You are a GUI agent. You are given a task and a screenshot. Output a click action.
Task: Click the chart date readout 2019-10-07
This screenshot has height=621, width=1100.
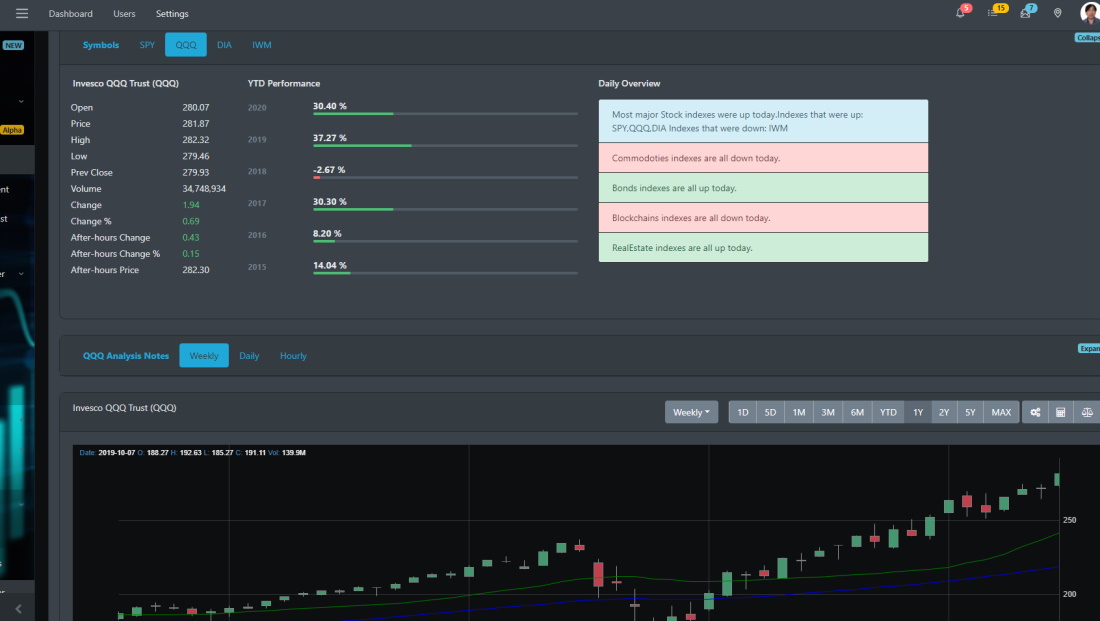click(116, 453)
